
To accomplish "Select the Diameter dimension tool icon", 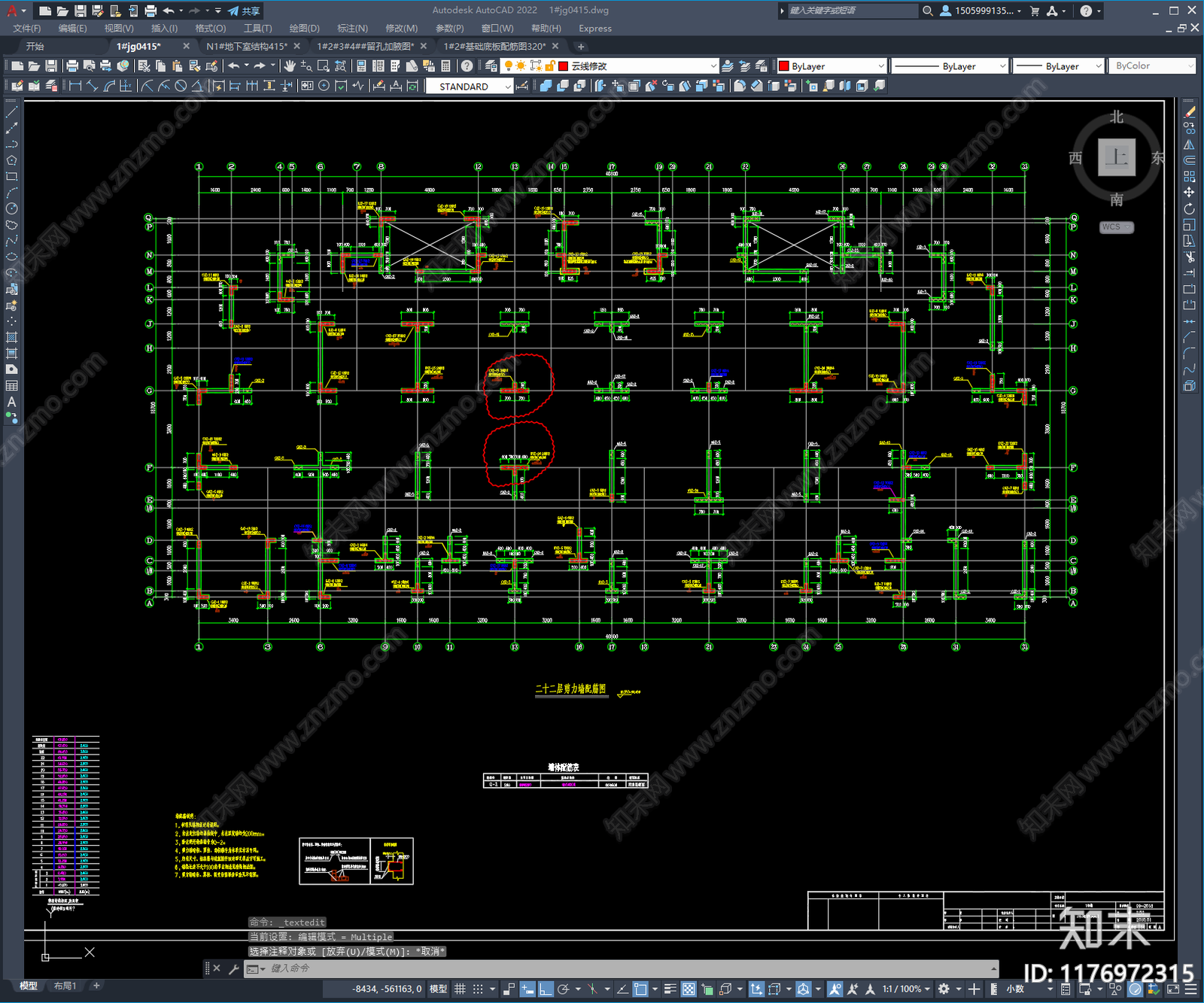I will (x=181, y=87).
